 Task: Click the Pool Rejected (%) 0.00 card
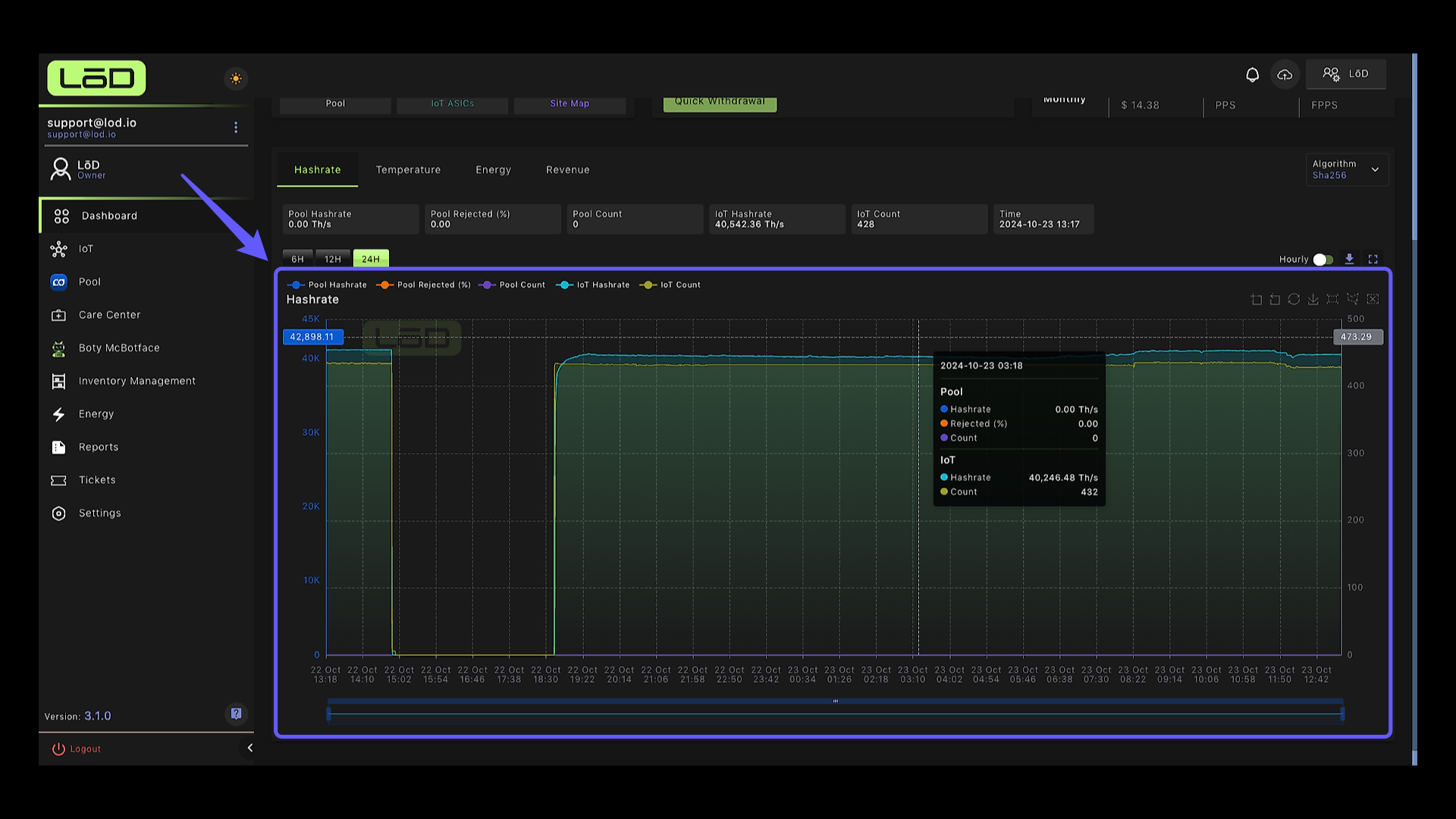(493, 219)
